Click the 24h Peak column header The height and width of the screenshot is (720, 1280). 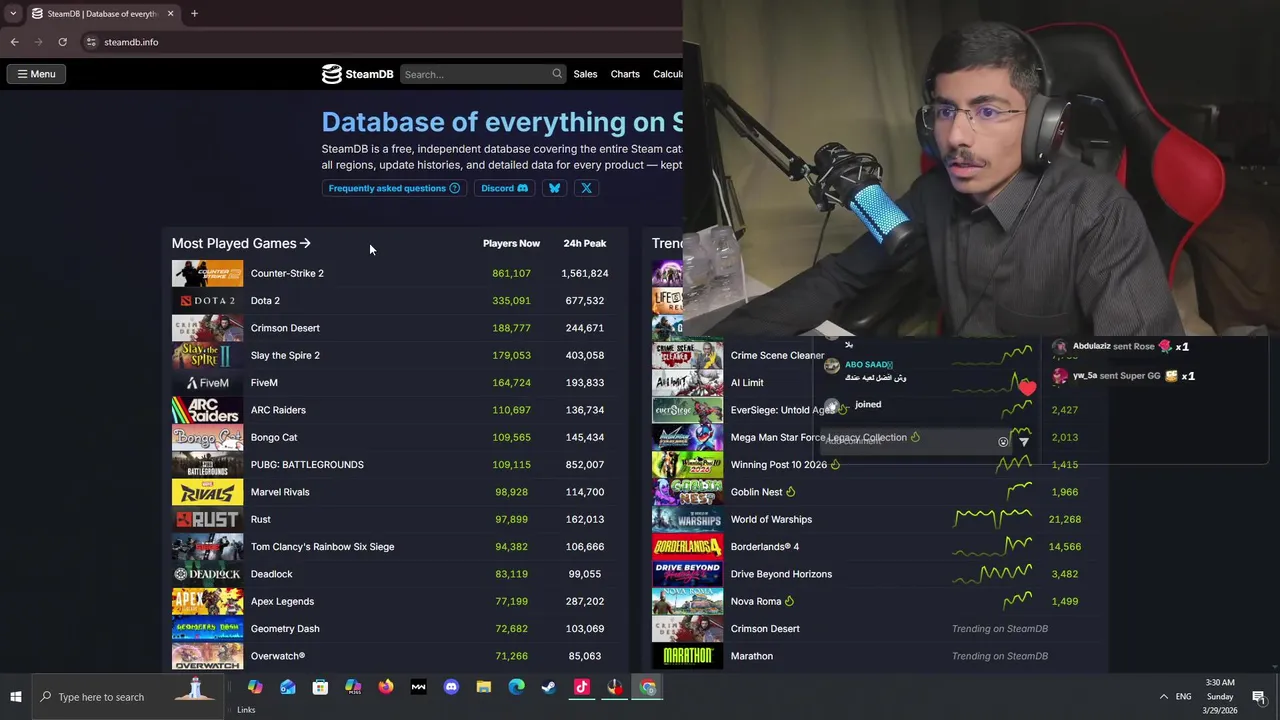[x=584, y=243]
